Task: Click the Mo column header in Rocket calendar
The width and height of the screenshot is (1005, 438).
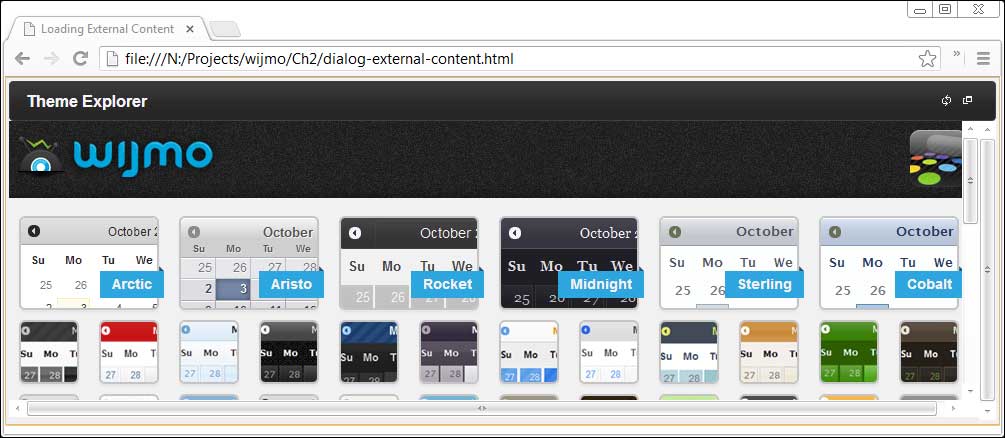Action: pos(392,266)
